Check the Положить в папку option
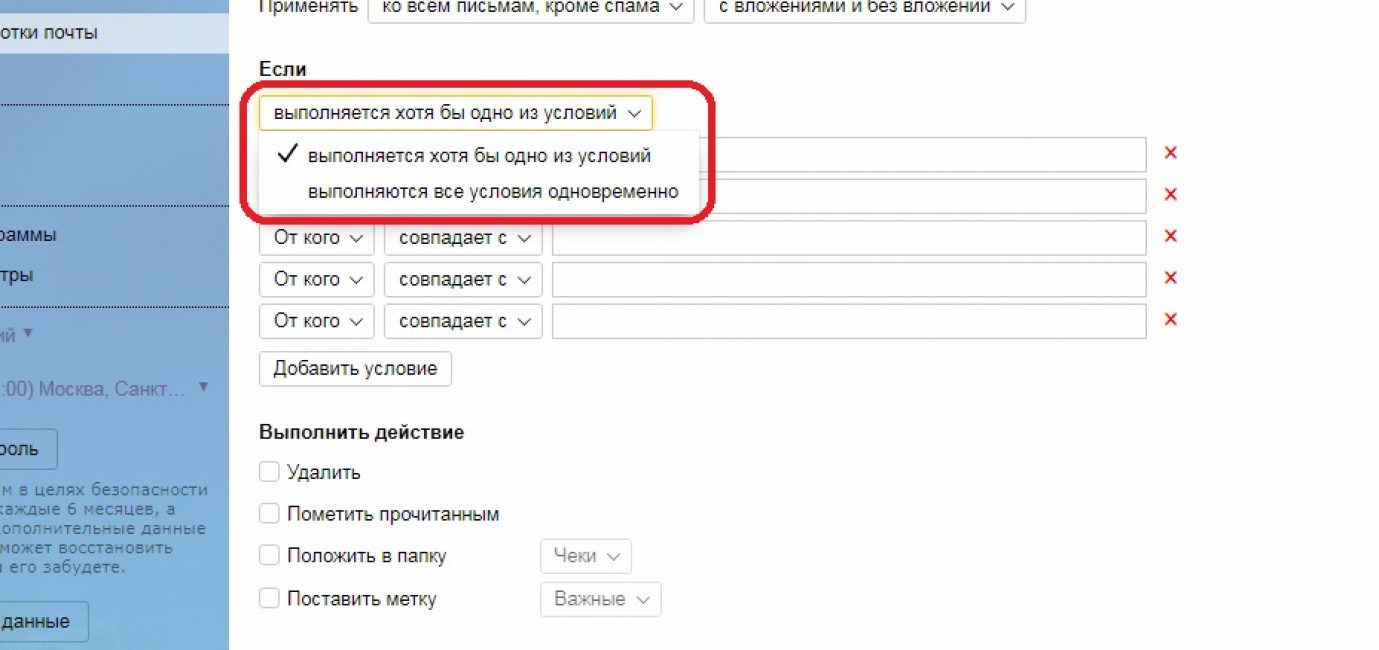1379x650 pixels. pyautogui.click(x=269, y=556)
